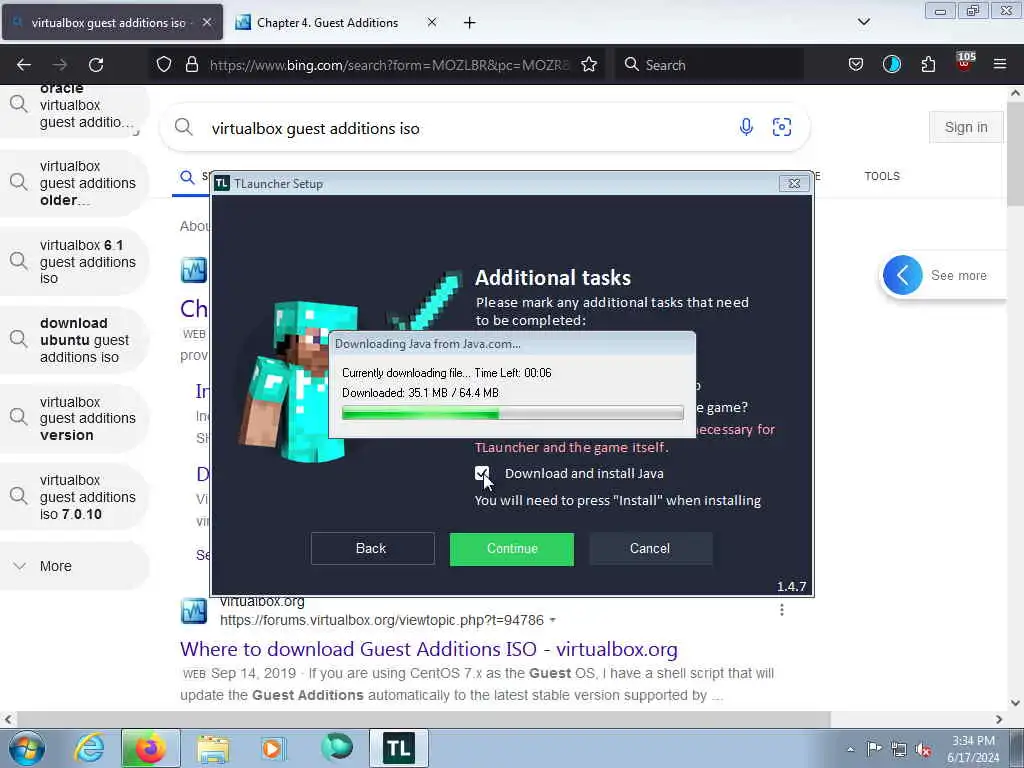The image size is (1024, 768).
Task: Click the Bing Sign in button
Action: click(966, 127)
